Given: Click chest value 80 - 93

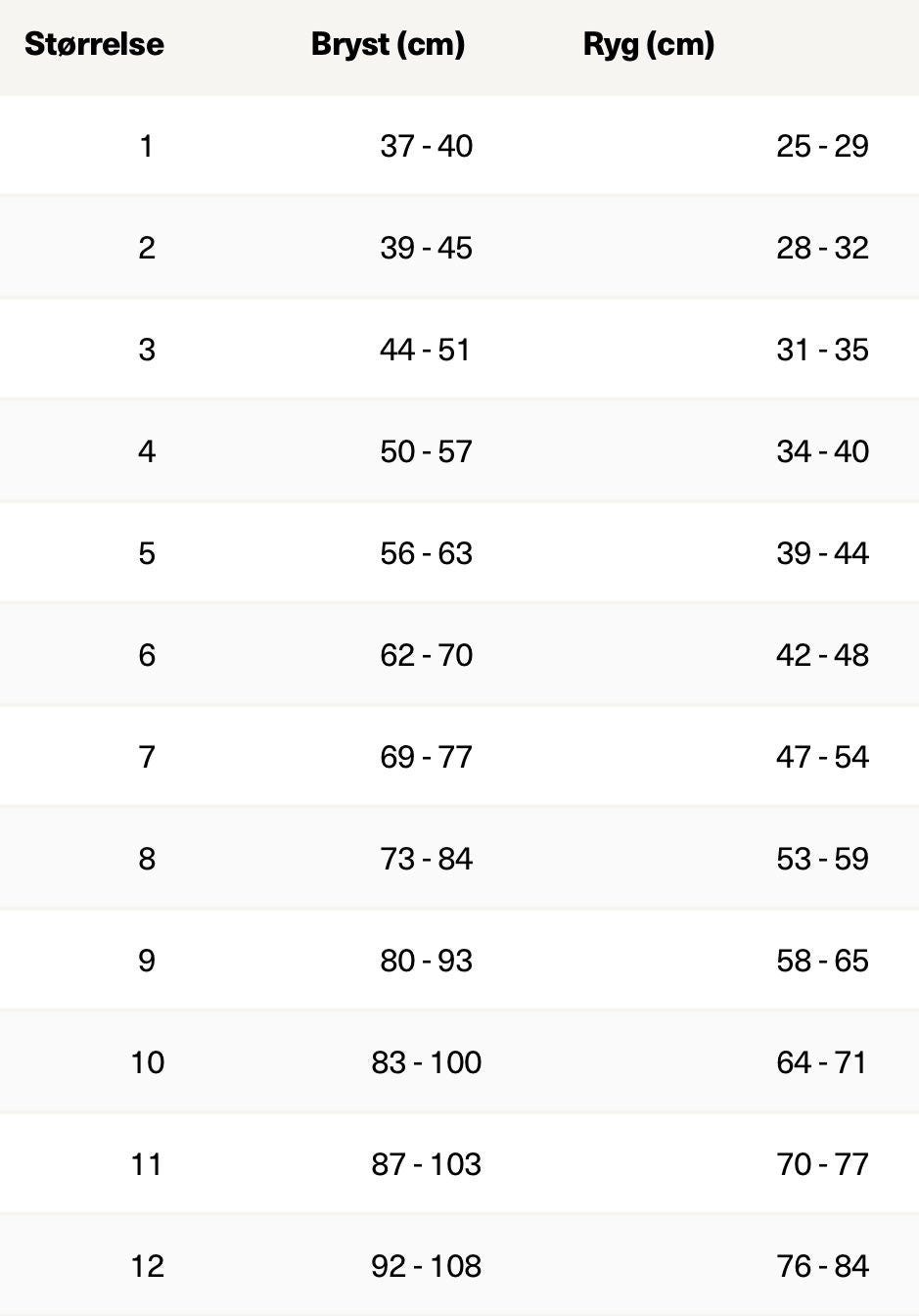Looking at the screenshot, I should pos(426,961).
